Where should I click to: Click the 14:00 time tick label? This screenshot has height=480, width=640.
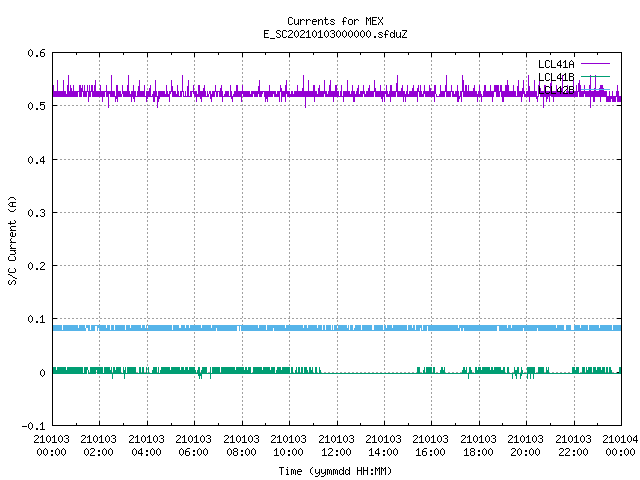383,452
